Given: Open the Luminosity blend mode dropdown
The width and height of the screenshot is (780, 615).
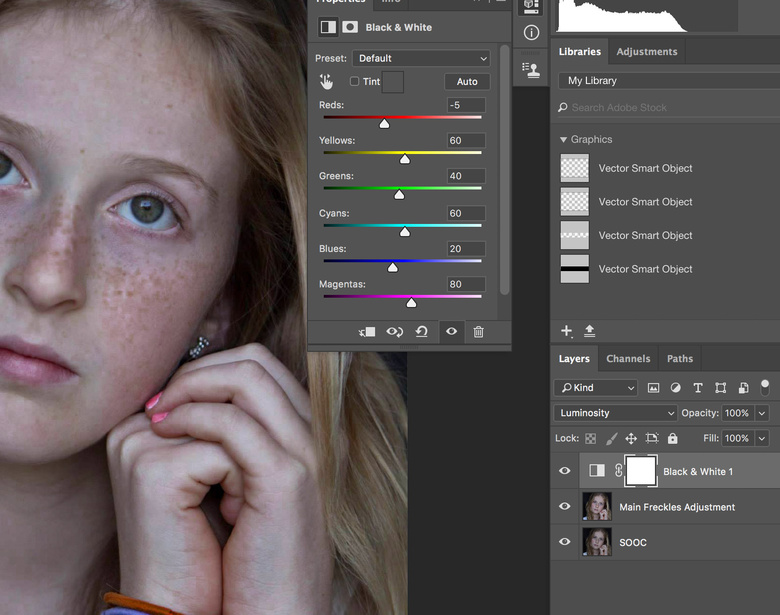Looking at the screenshot, I should click(x=615, y=413).
